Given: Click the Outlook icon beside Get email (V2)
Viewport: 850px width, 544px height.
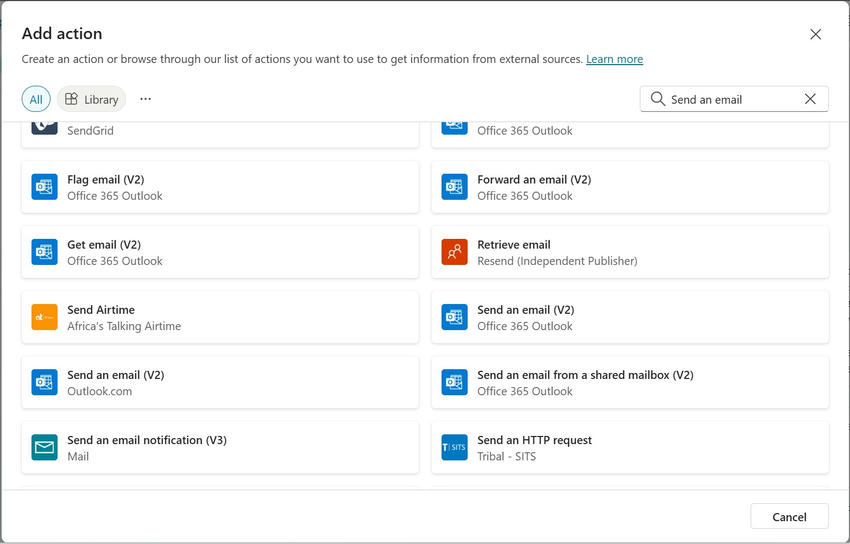Looking at the screenshot, I should click(44, 252).
